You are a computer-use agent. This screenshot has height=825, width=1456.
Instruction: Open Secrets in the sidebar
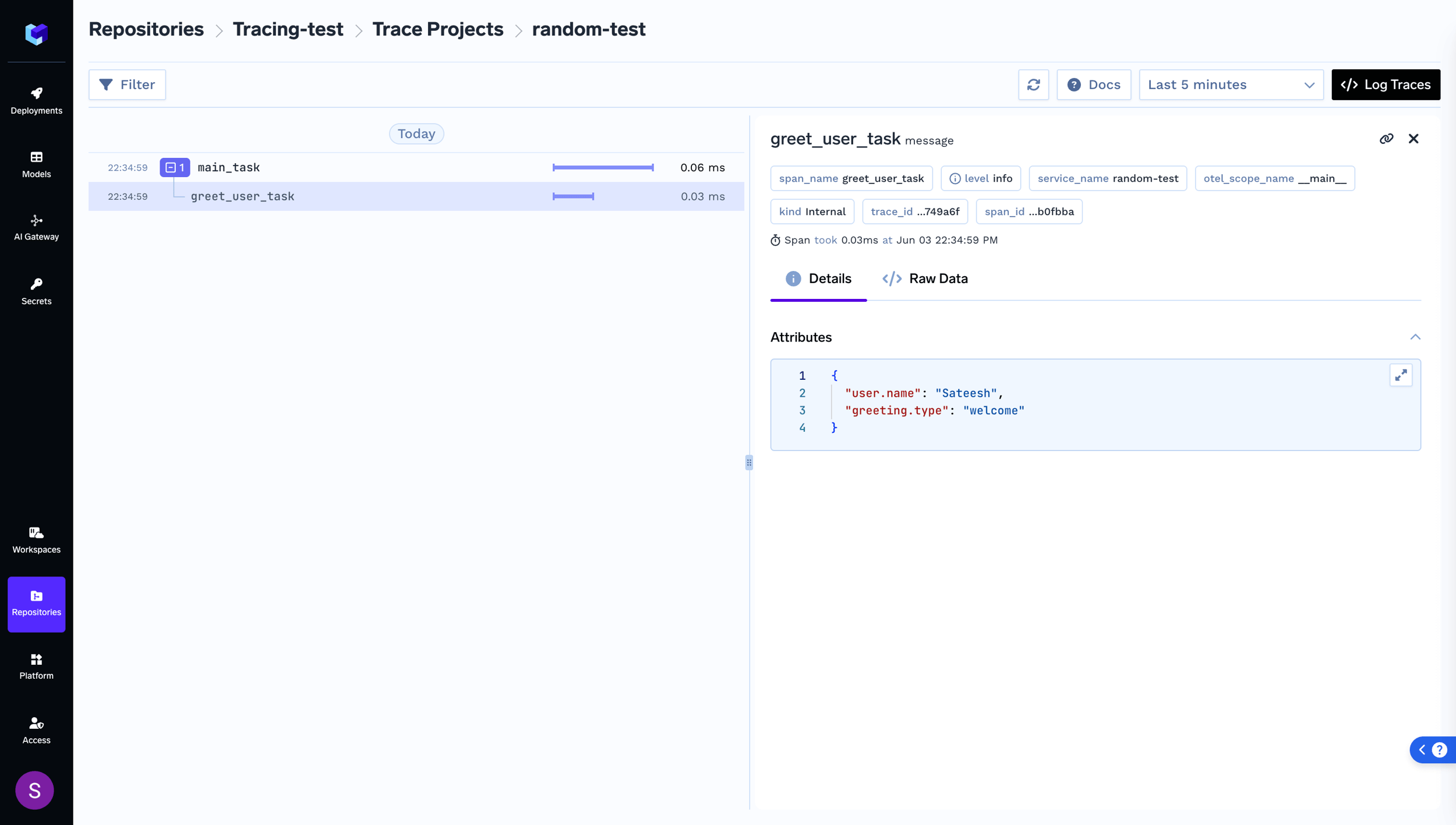[36, 292]
